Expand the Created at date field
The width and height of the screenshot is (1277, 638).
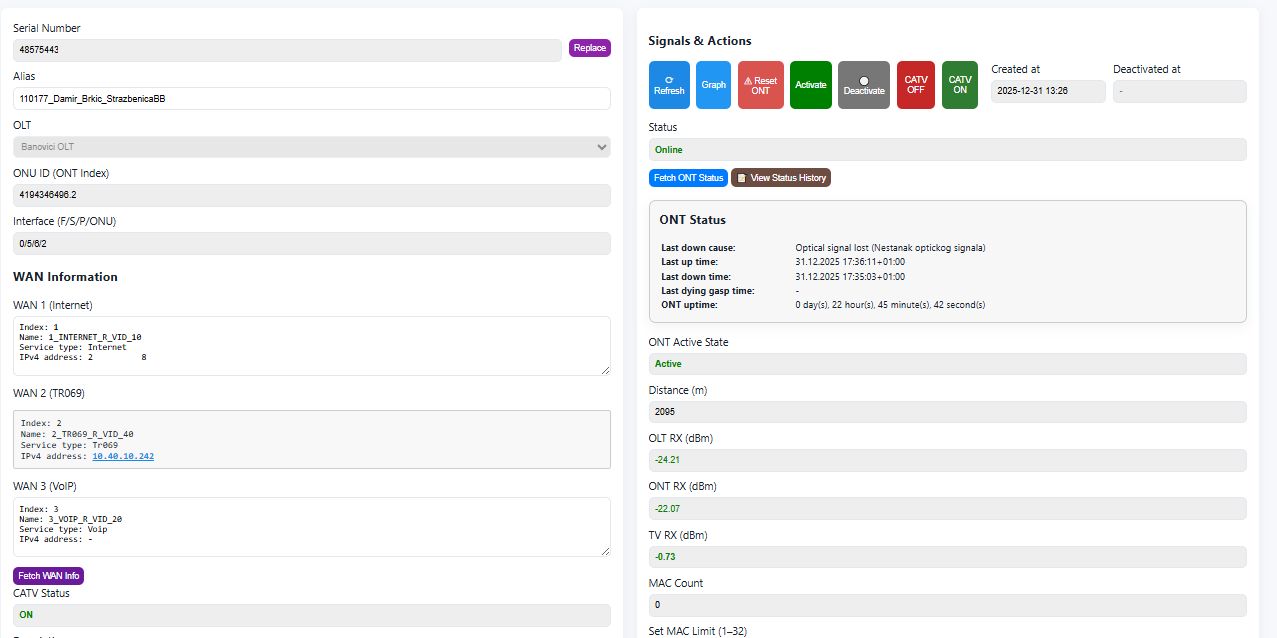pos(1048,91)
